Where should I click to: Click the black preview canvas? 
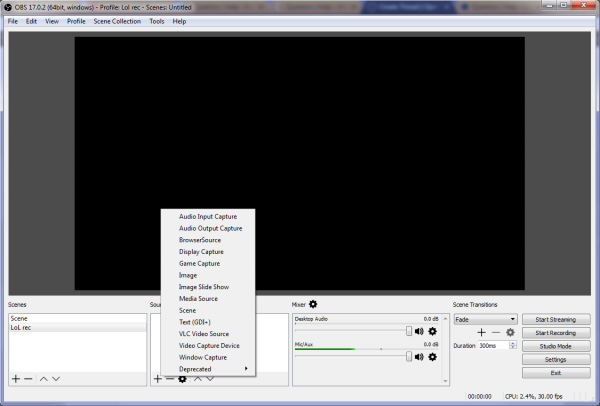tap(300, 163)
